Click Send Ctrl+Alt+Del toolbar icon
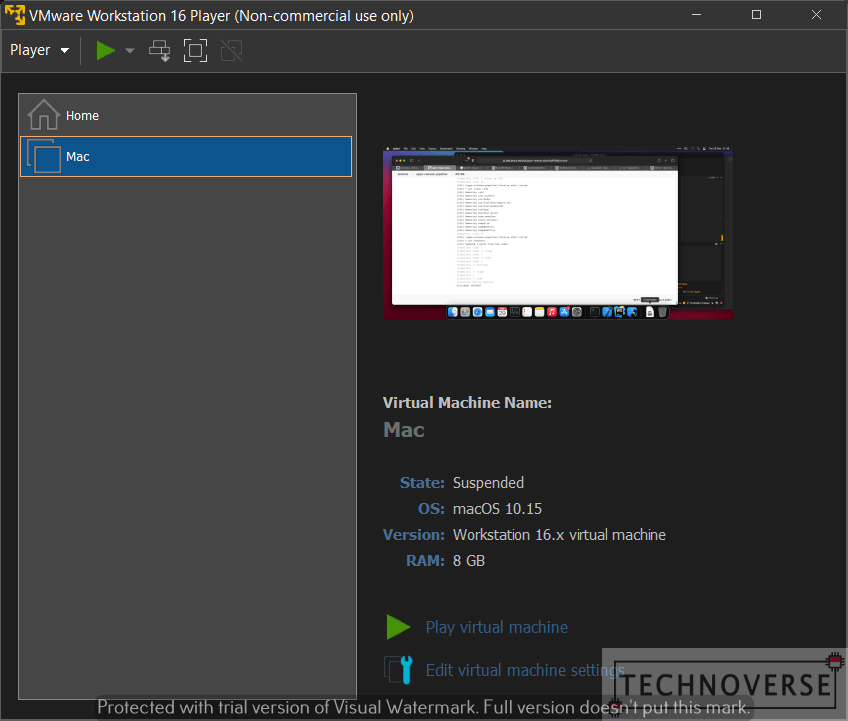This screenshot has width=848, height=721. (160, 51)
